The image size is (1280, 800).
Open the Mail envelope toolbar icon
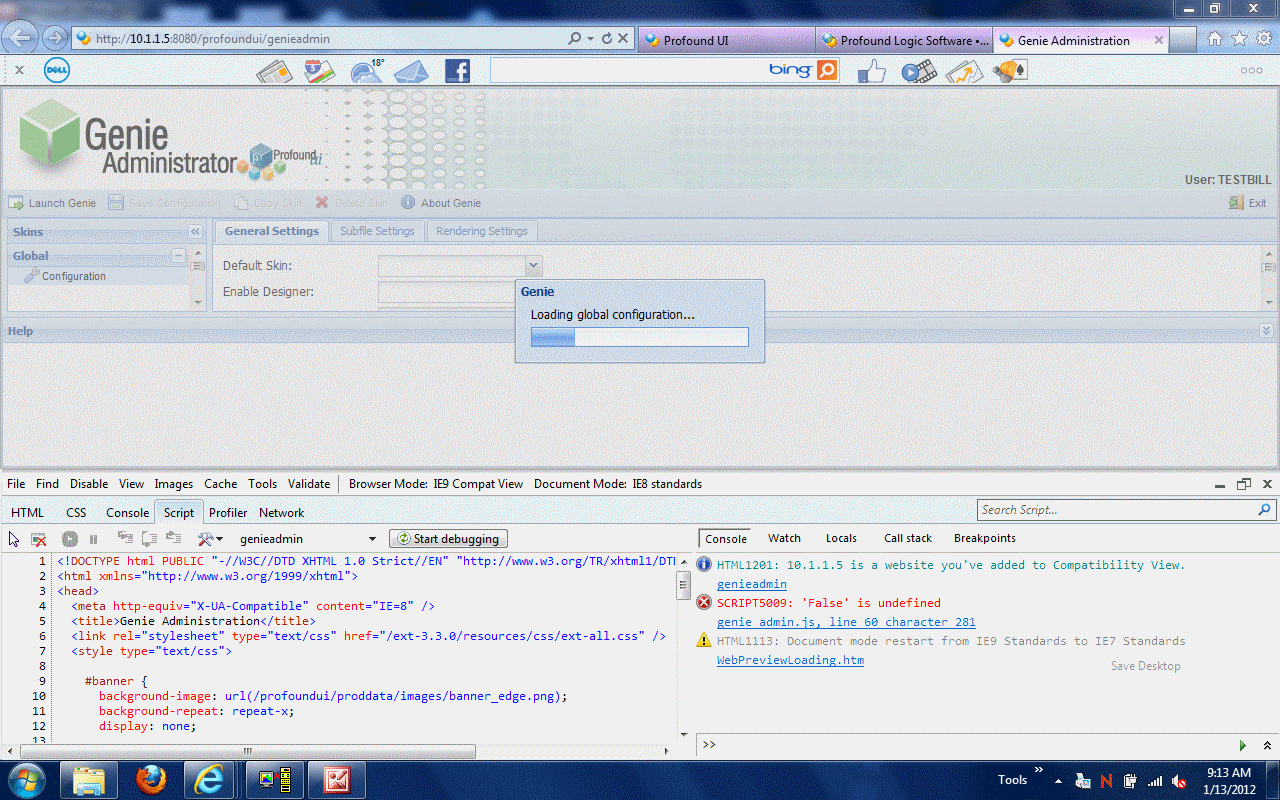[x=410, y=71]
